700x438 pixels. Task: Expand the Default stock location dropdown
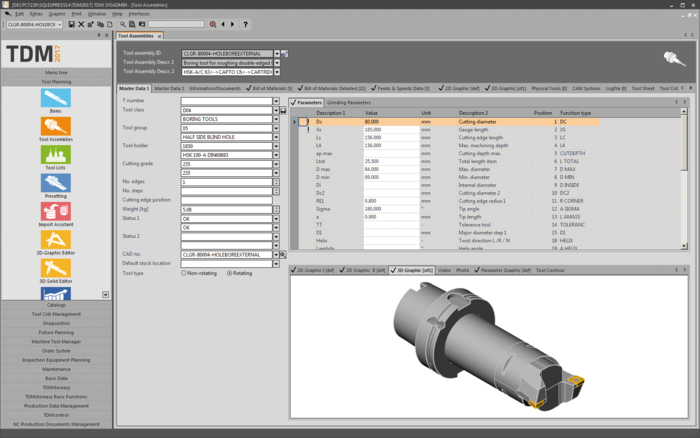coord(276,264)
